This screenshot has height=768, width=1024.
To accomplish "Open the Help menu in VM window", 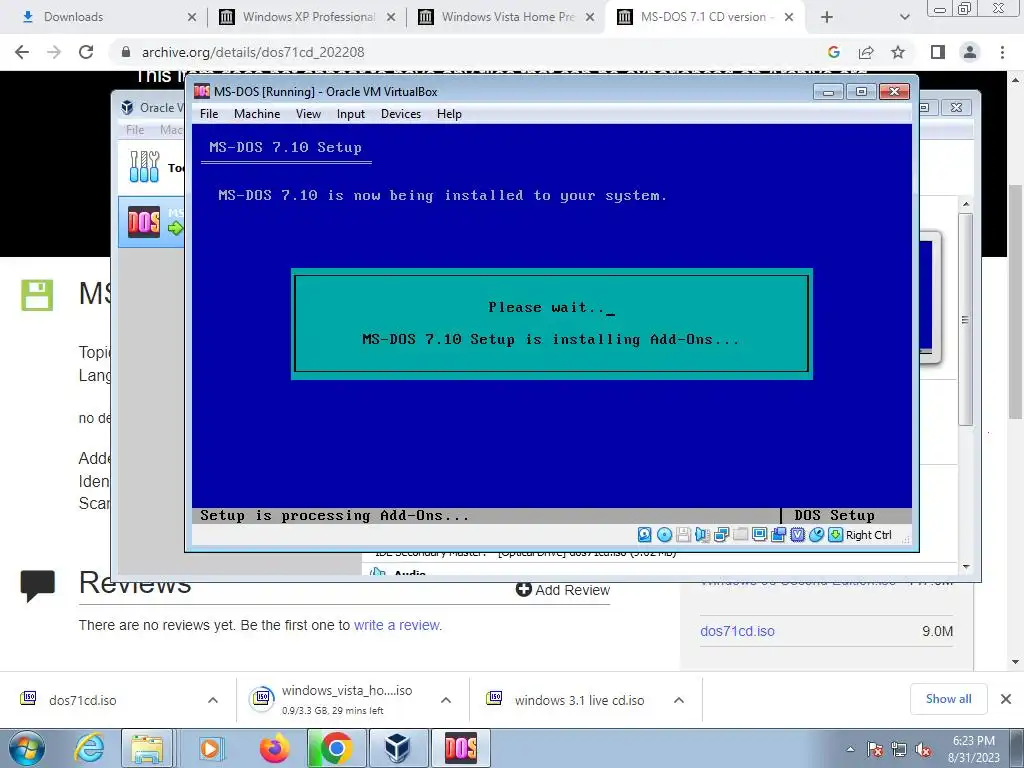I will 449,114.
